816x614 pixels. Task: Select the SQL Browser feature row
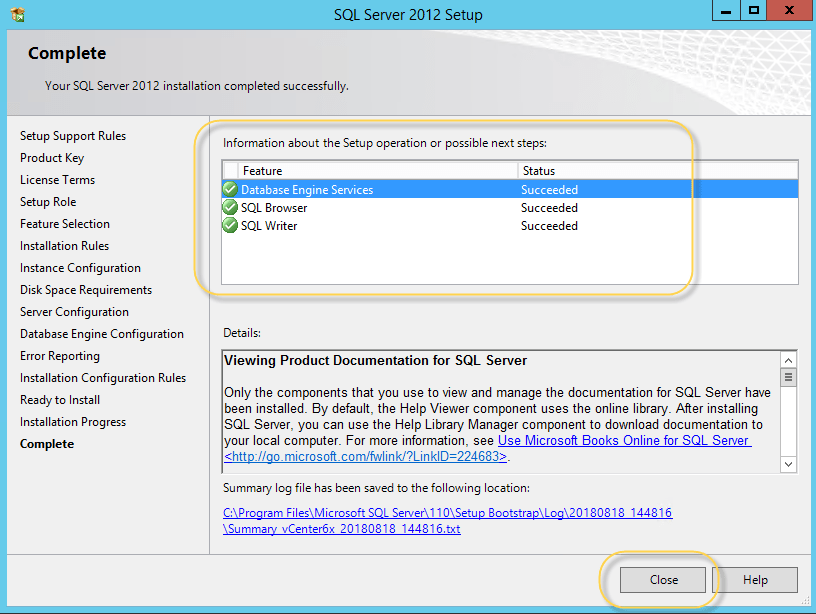tap(274, 208)
